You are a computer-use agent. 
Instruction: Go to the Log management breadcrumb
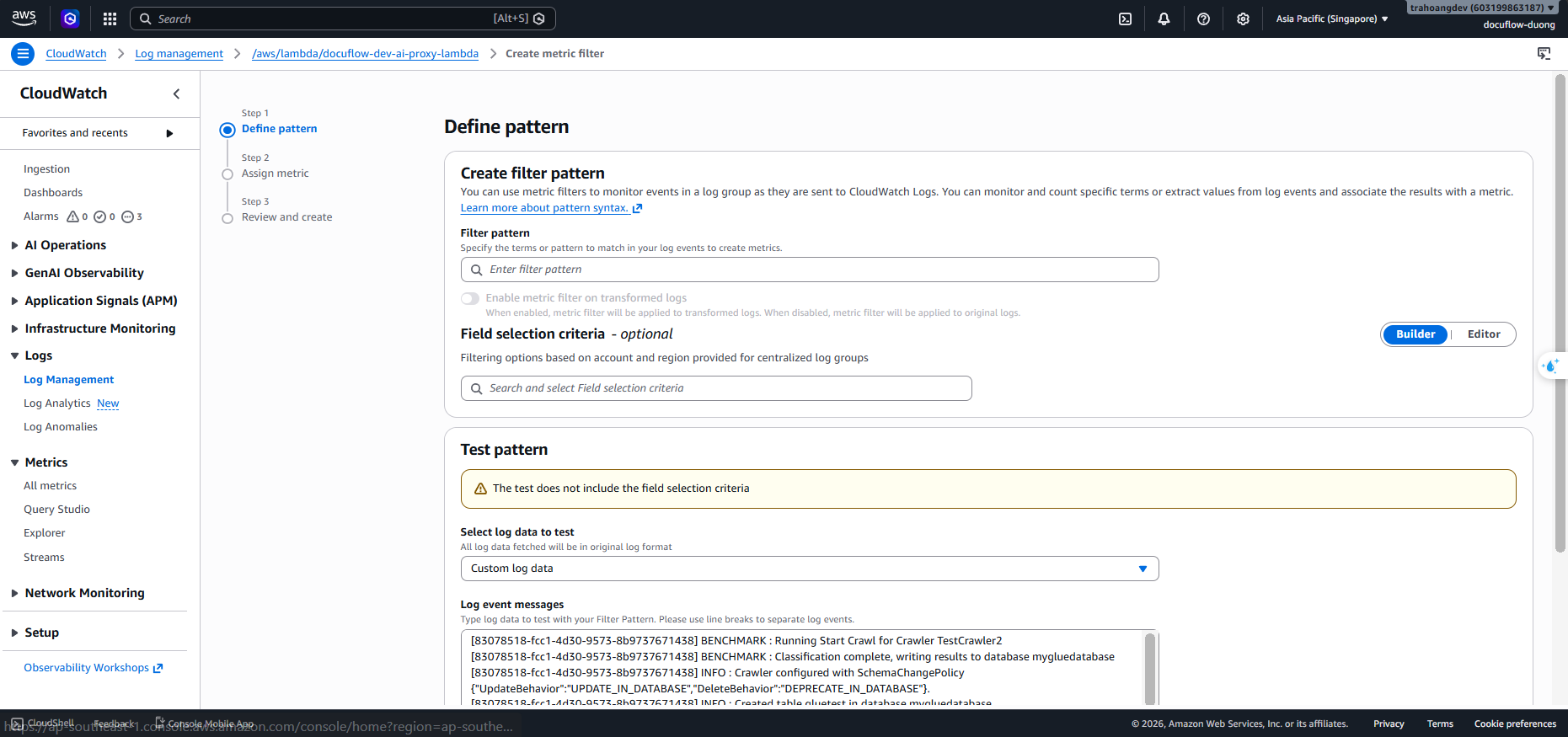(x=179, y=54)
